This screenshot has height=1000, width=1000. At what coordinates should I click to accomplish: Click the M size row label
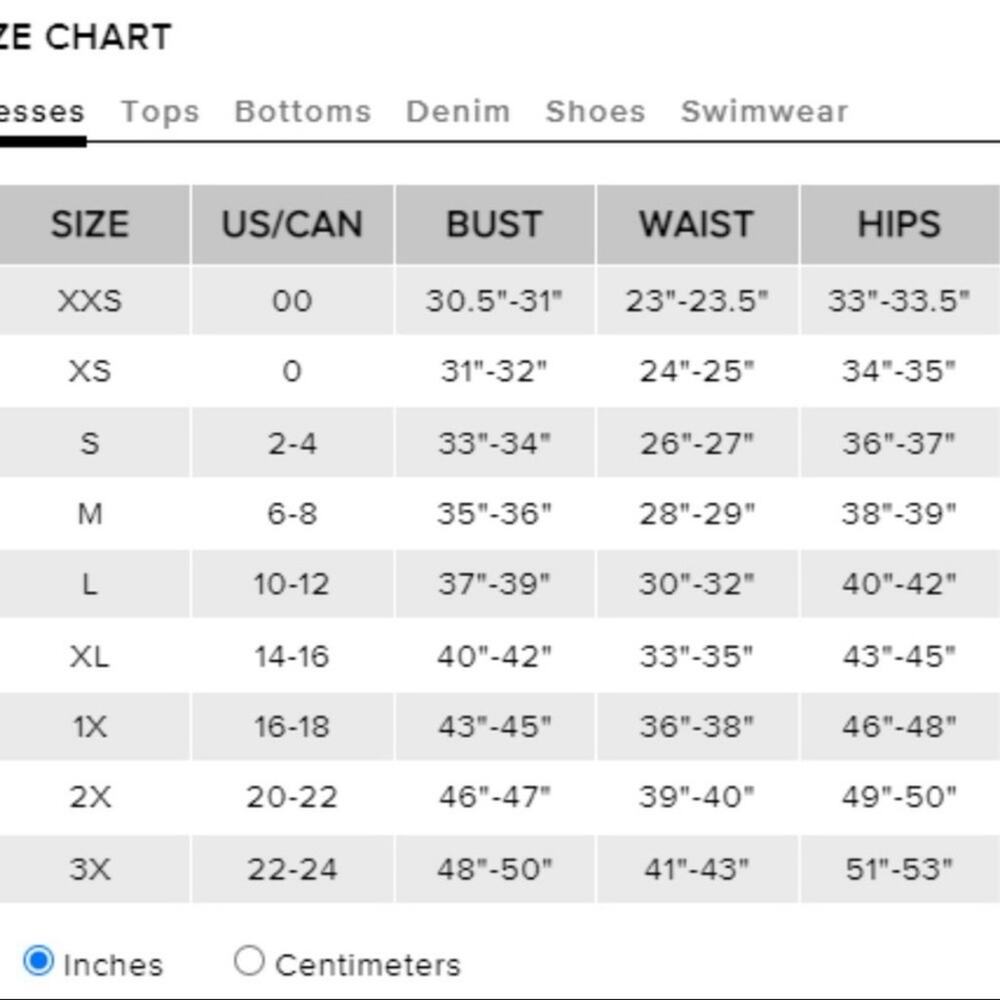[90, 513]
